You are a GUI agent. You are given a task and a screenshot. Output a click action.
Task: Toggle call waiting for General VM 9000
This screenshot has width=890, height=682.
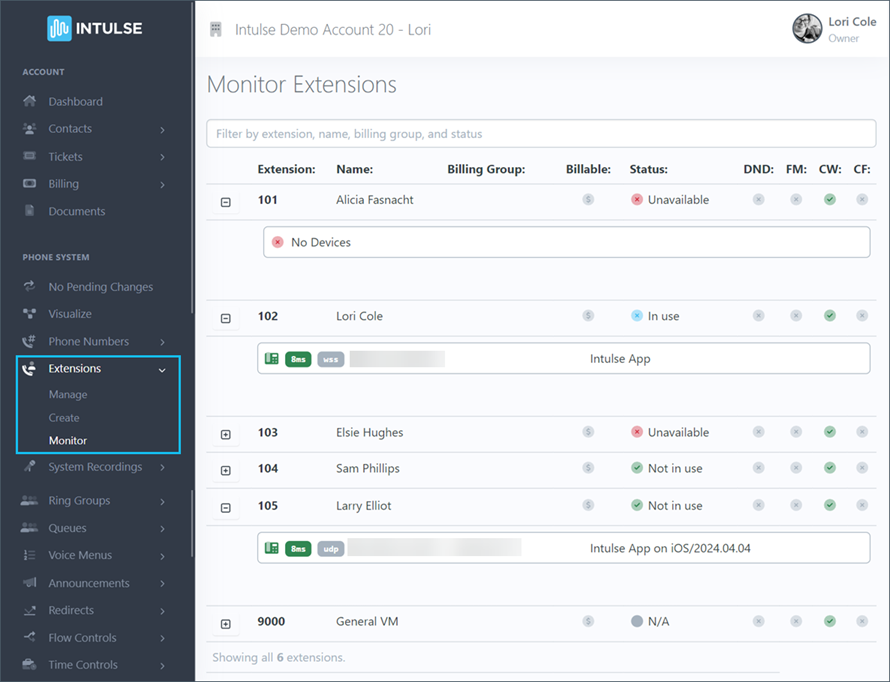click(830, 621)
